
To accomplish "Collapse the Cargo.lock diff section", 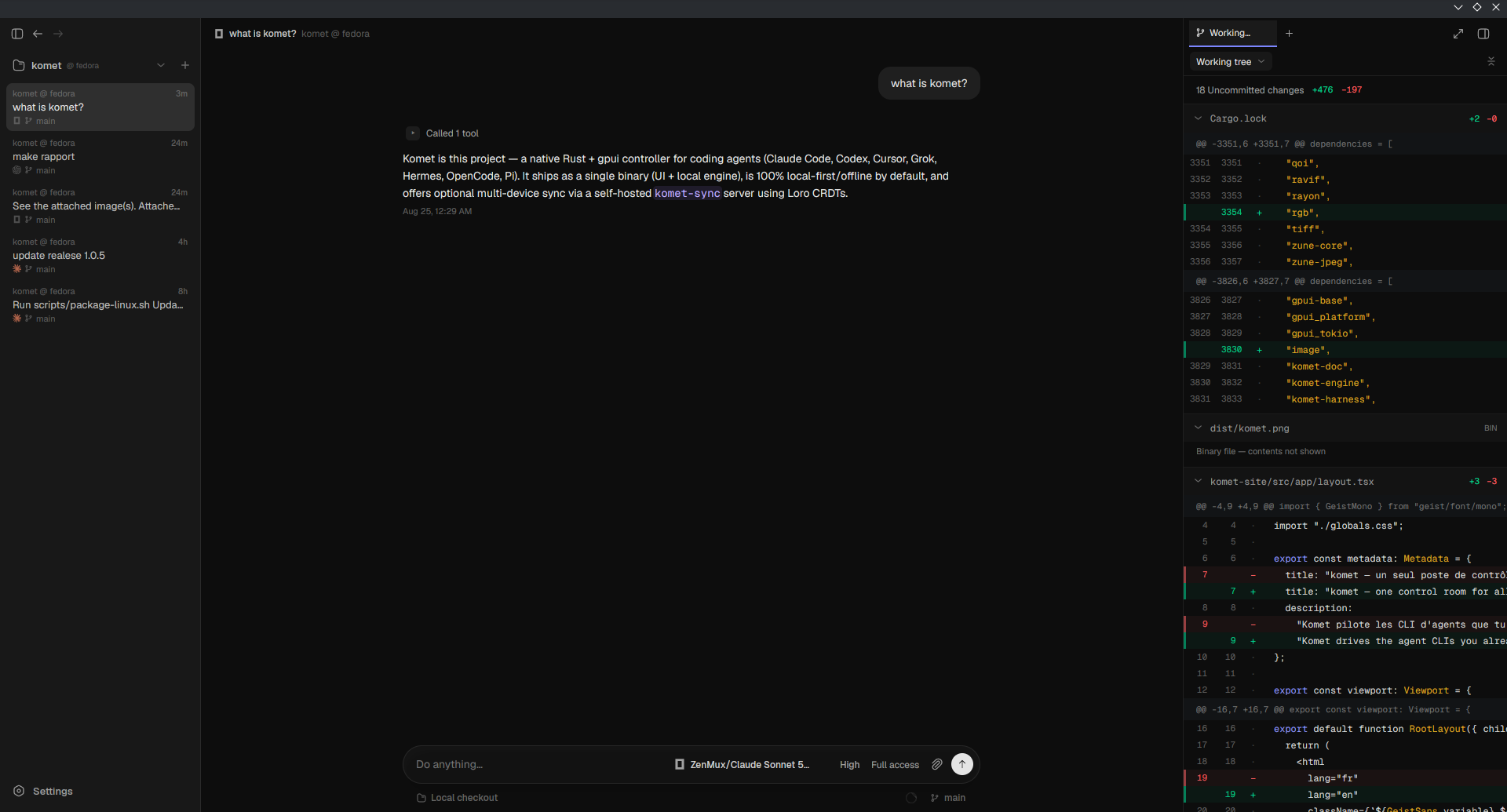I will [1198, 118].
